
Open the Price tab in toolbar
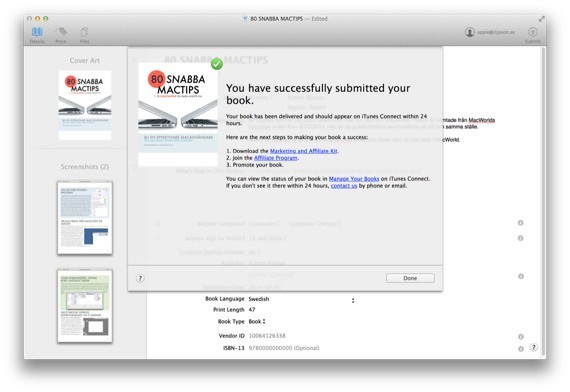61,35
